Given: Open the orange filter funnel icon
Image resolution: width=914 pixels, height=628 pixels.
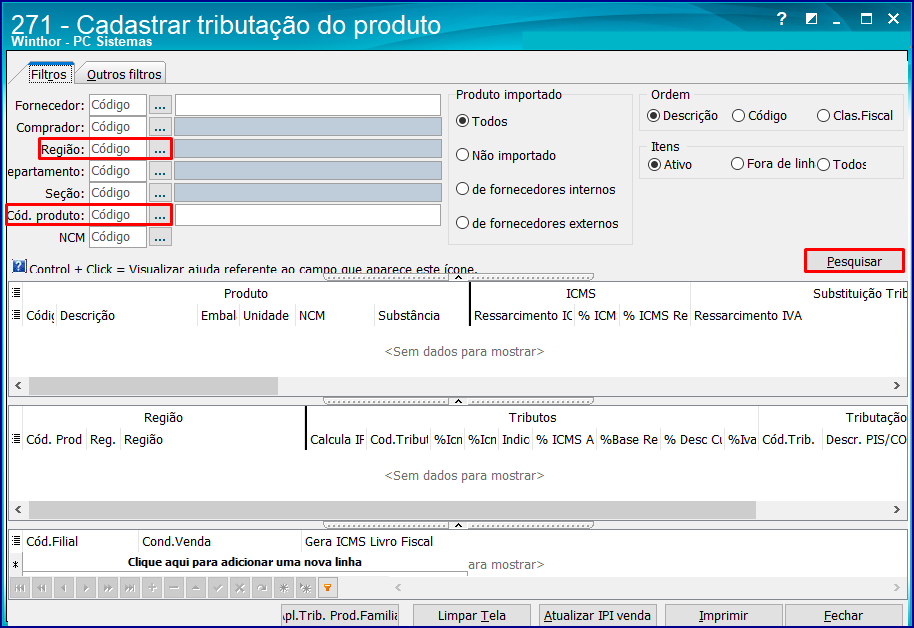Looking at the screenshot, I should tap(328, 588).
